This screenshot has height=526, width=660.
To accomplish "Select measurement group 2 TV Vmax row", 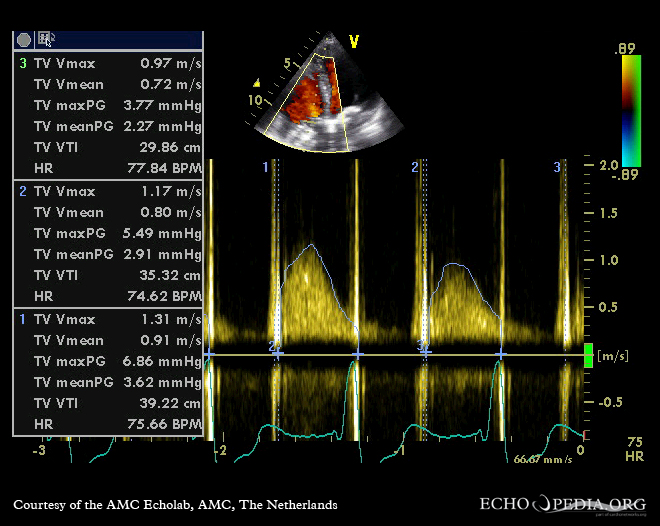I will (108, 191).
